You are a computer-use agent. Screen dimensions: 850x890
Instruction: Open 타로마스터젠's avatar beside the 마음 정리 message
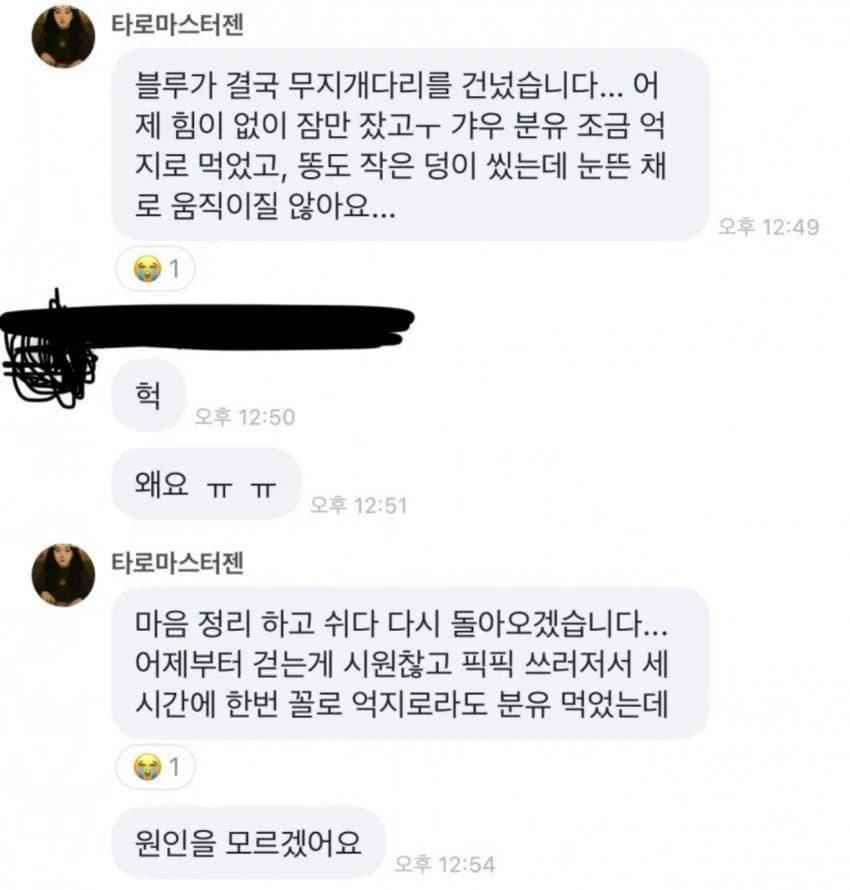point(63,575)
